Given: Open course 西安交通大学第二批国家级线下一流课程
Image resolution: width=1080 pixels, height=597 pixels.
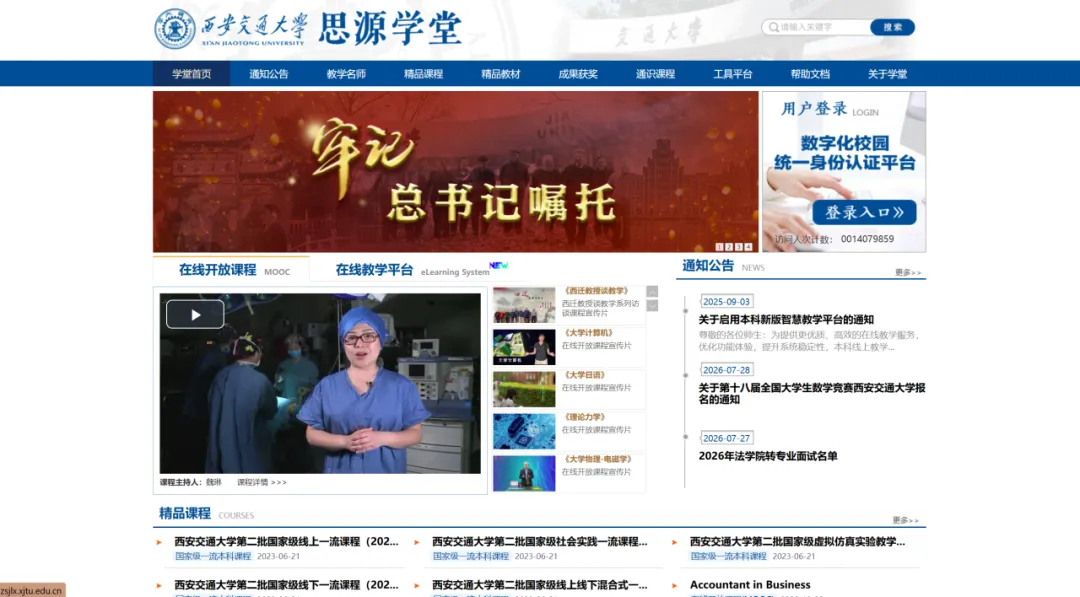Looking at the screenshot, I should (x=286, y=585).
